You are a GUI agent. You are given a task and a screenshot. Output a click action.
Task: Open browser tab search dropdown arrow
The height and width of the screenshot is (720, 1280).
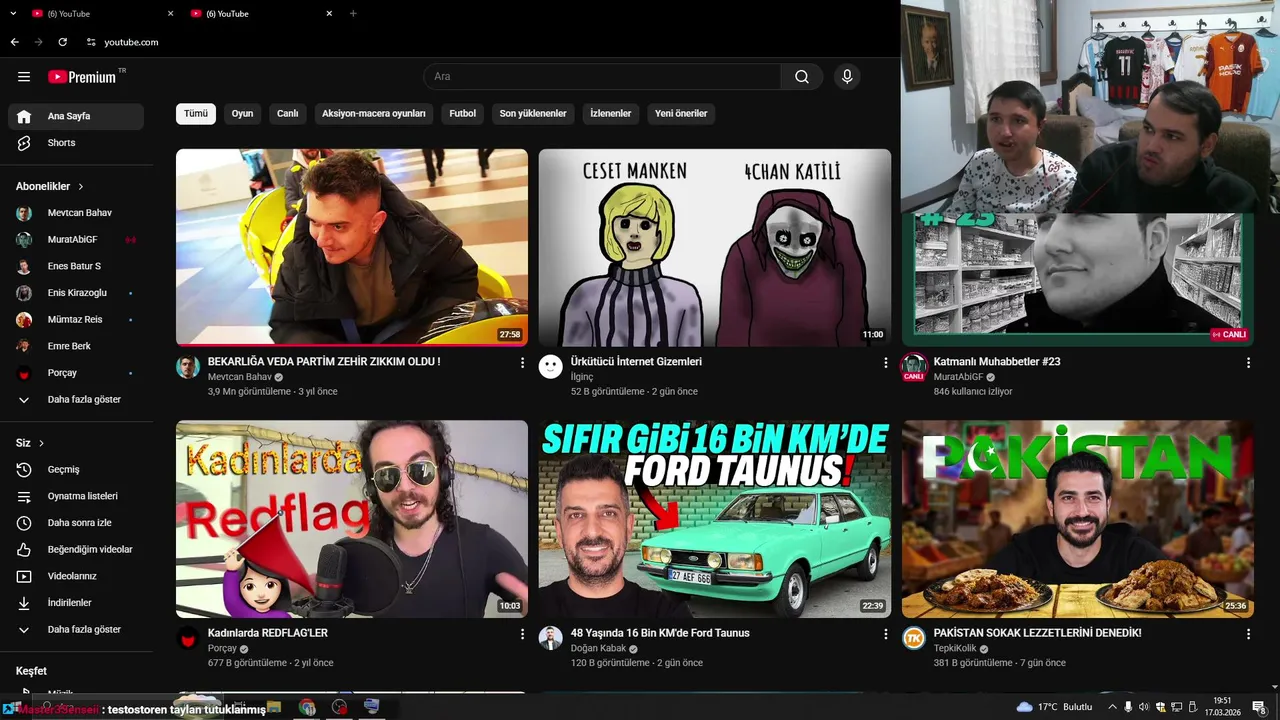pos(13,13)
